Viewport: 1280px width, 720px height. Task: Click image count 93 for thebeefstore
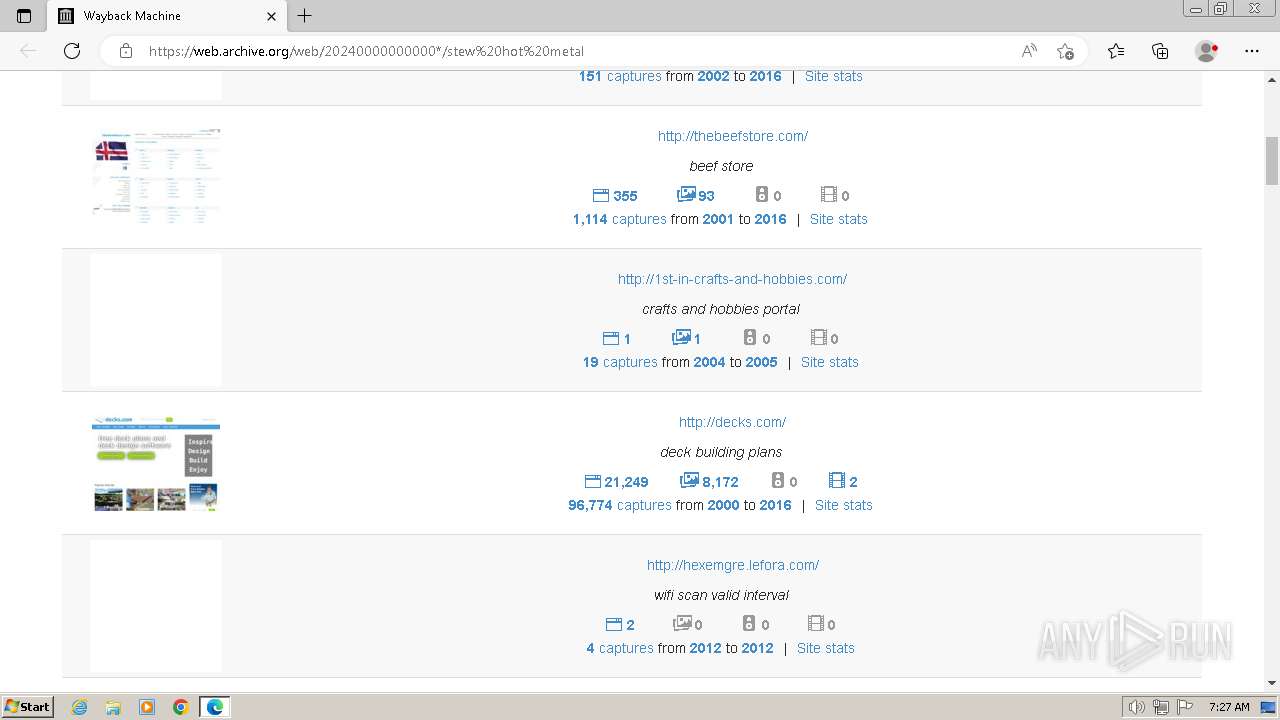pos(696,195)
